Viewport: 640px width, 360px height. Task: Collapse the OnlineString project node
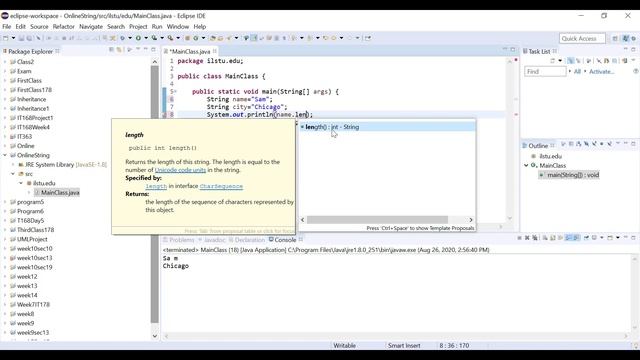[x=5, y=155]
